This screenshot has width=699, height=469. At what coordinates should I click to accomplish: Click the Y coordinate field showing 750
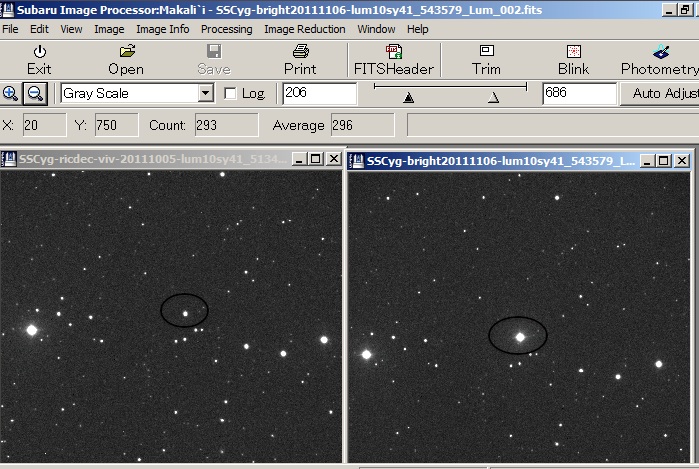[x=116, y=125]
